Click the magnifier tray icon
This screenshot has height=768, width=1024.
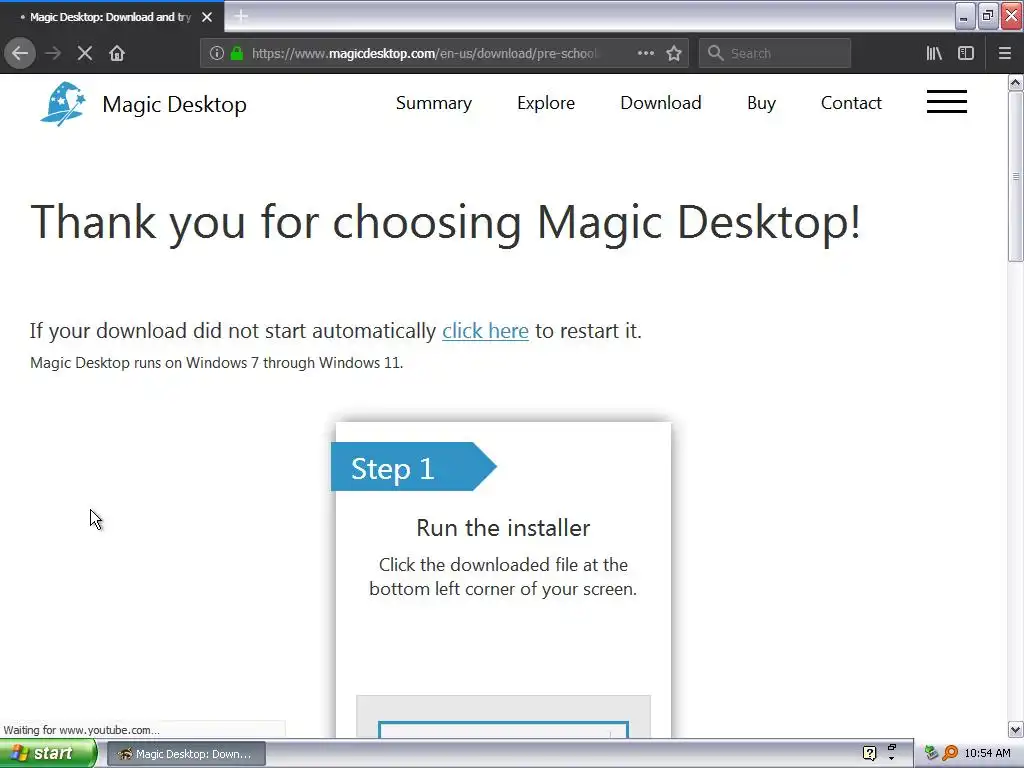[x=950, y=754]
